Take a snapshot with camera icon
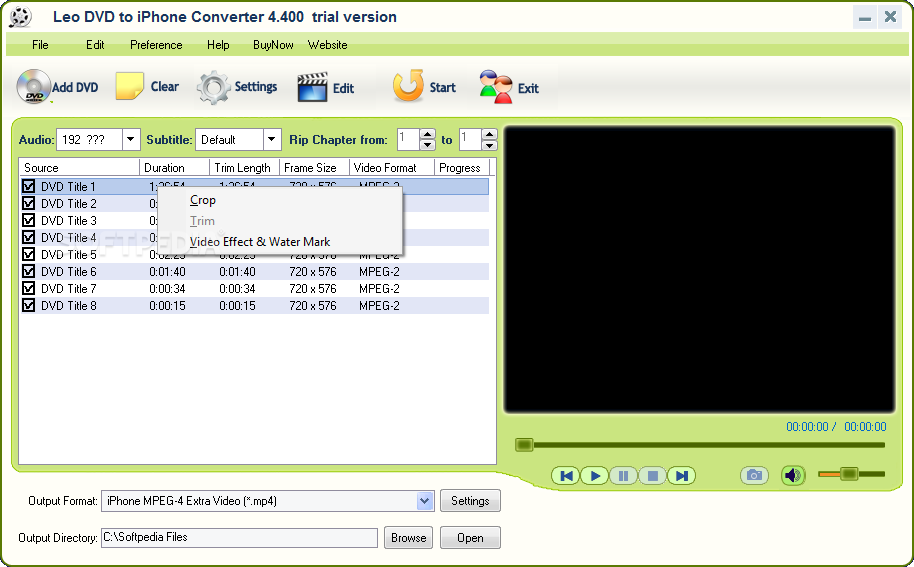Viewport: 914px width, 567px height. point(754,476)
